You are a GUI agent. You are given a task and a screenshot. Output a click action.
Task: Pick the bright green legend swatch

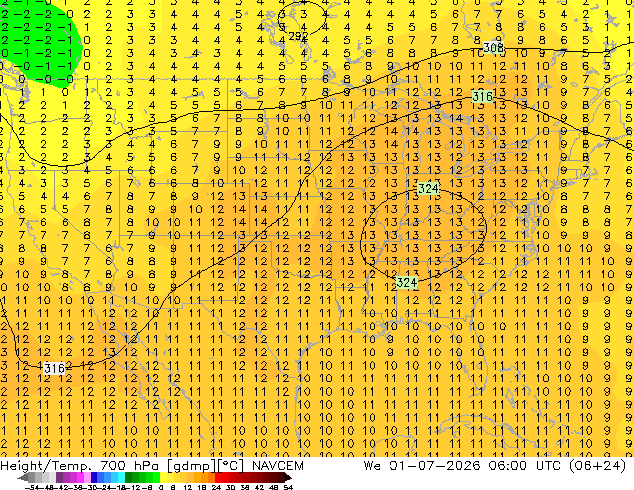pyautogui.click(x=156, y=478)
